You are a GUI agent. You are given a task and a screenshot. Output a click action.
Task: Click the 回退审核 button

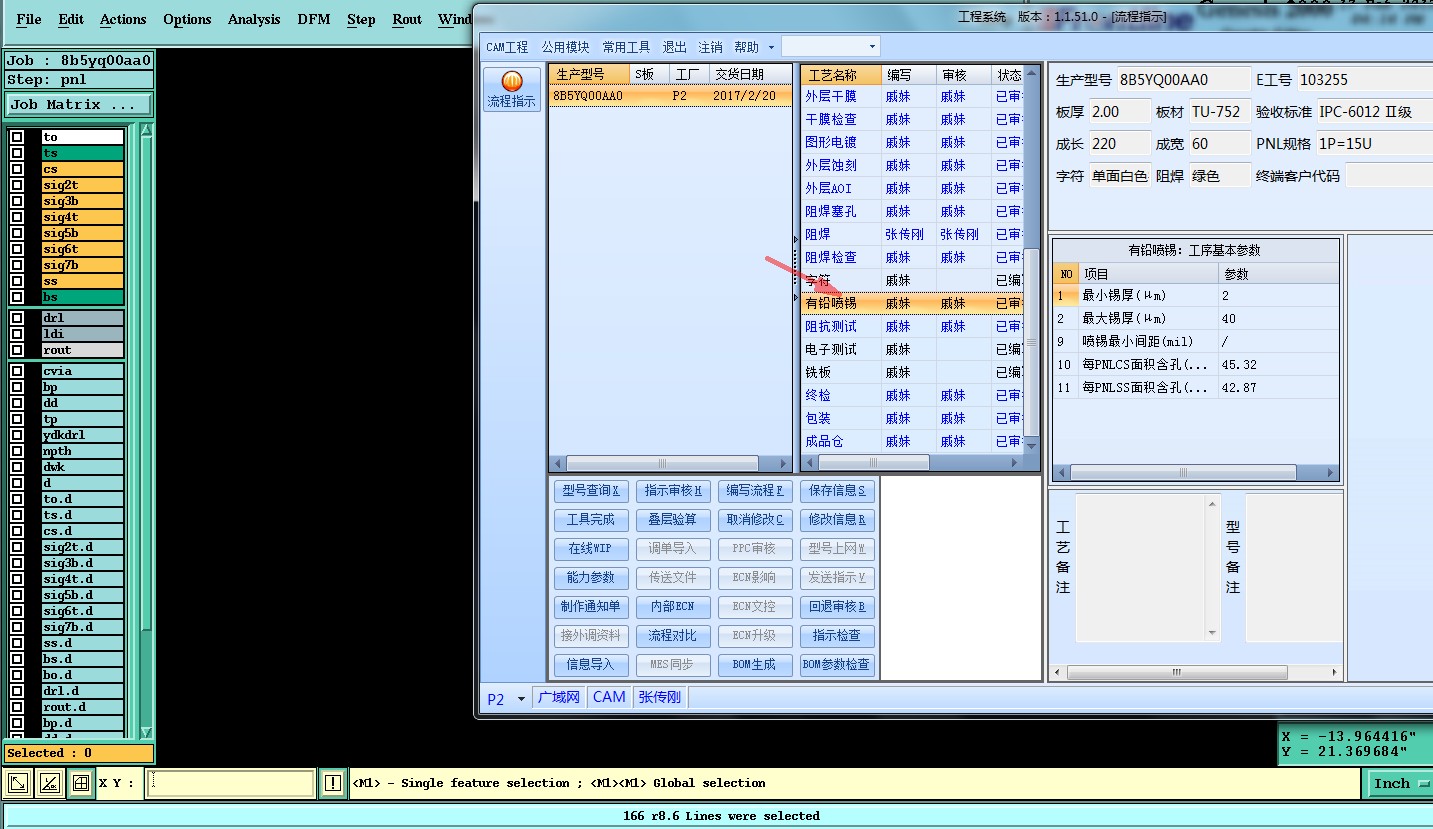click(838, 607)
